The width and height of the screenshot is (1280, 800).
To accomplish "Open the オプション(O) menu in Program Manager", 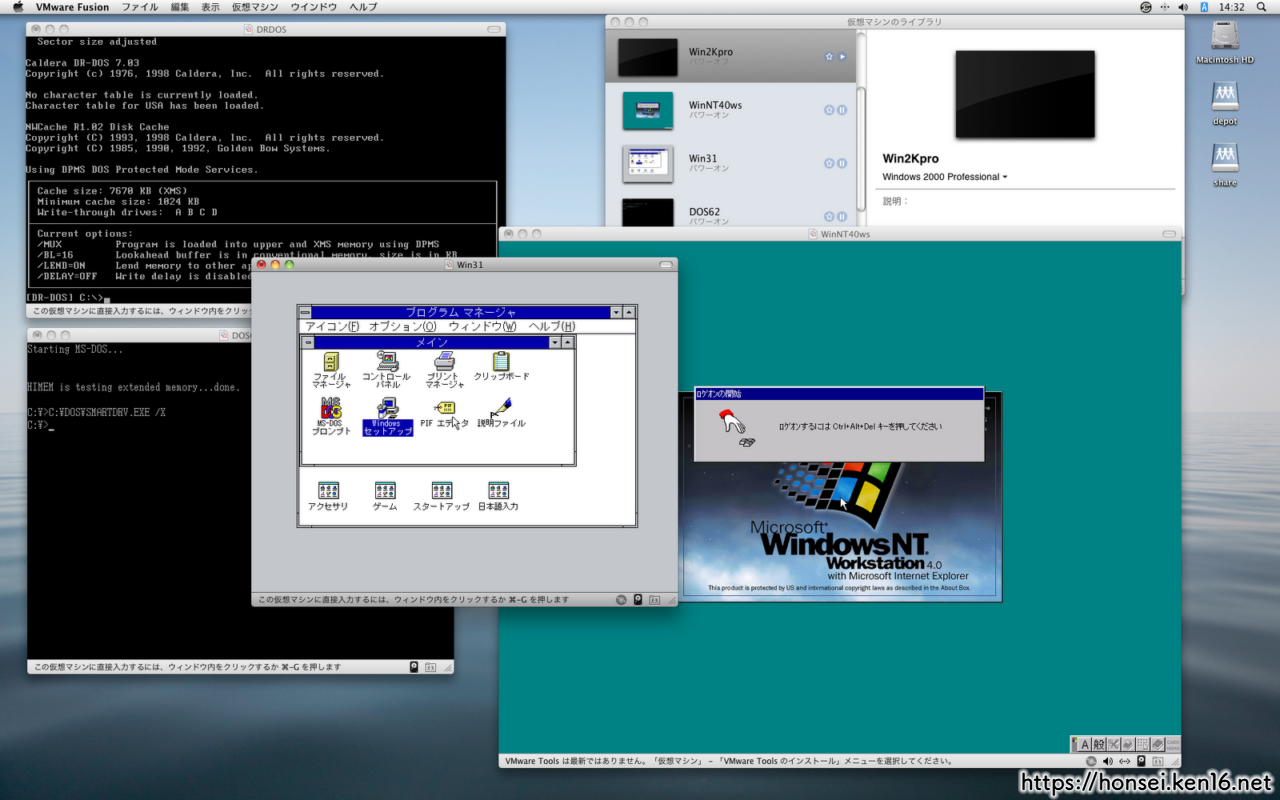I will pyautogui.click(x=402, y=327).
